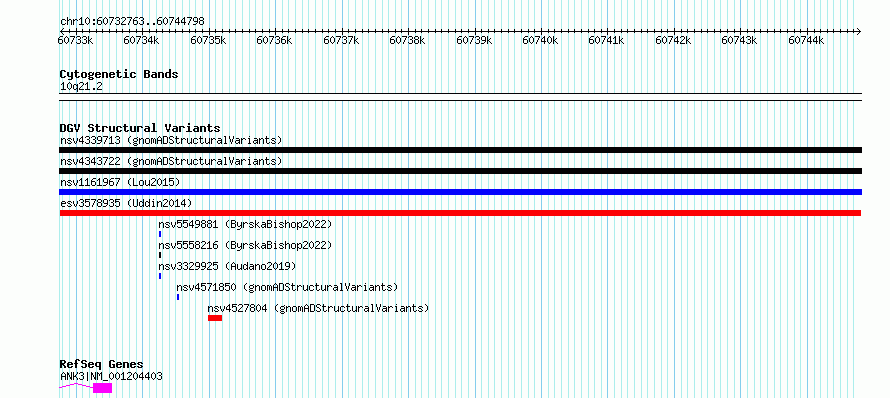
Task: Open the nsv4527804 (gnomADStructuralVariants) label
Action: click(x=318, y=308)
